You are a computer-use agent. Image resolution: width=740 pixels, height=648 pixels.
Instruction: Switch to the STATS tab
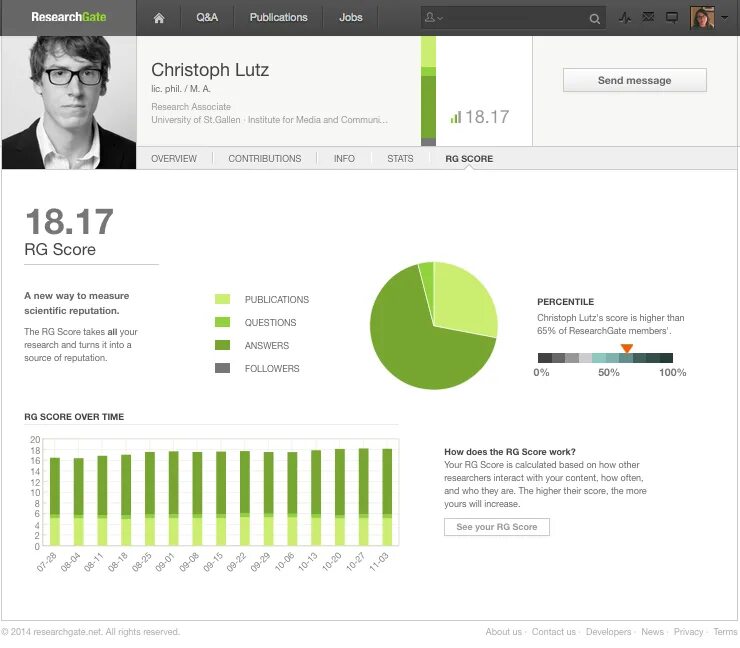(400, 159)
